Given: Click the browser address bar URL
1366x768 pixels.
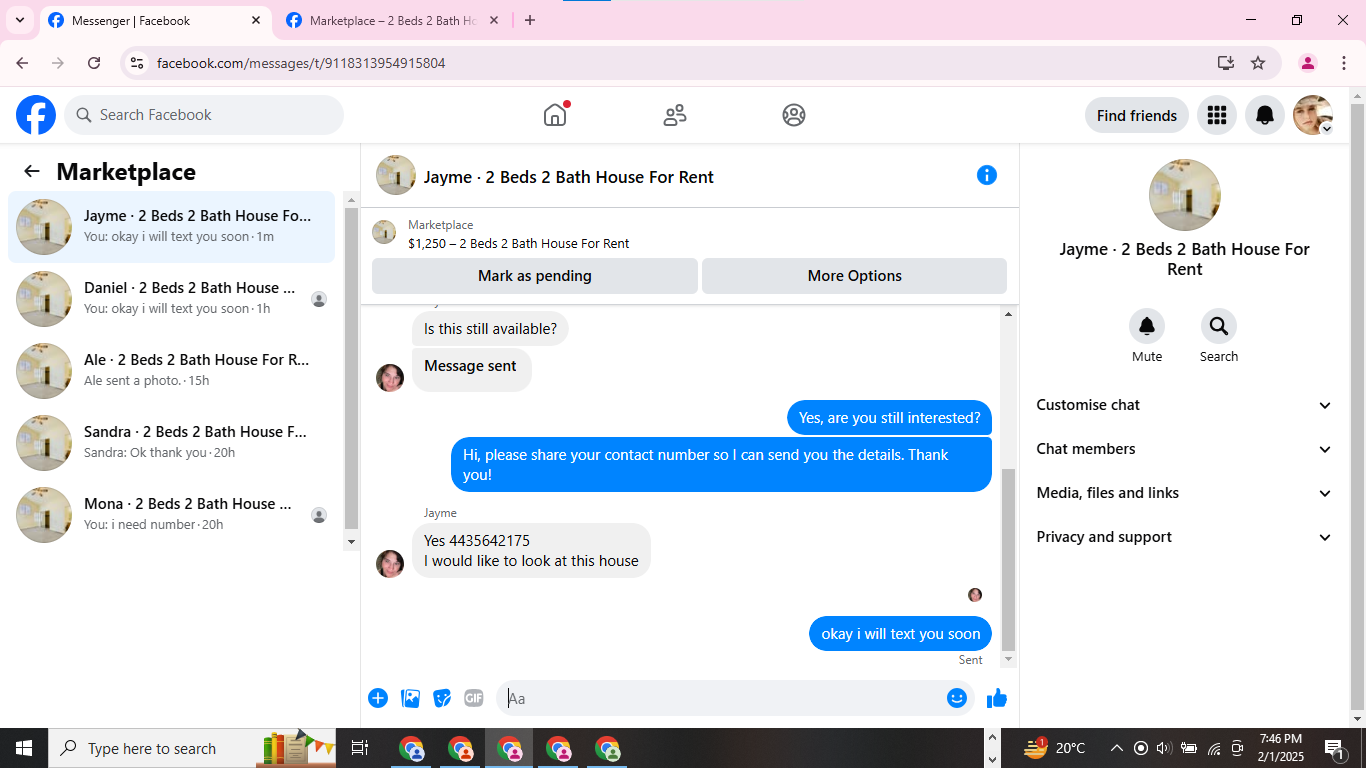Looking at the screenshot, I should click(301, 63).
